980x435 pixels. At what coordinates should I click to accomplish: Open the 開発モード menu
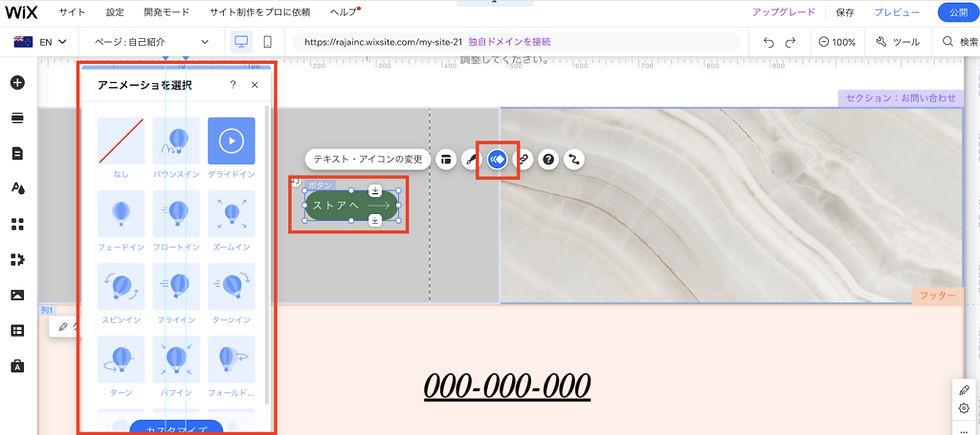click(166, 12)
